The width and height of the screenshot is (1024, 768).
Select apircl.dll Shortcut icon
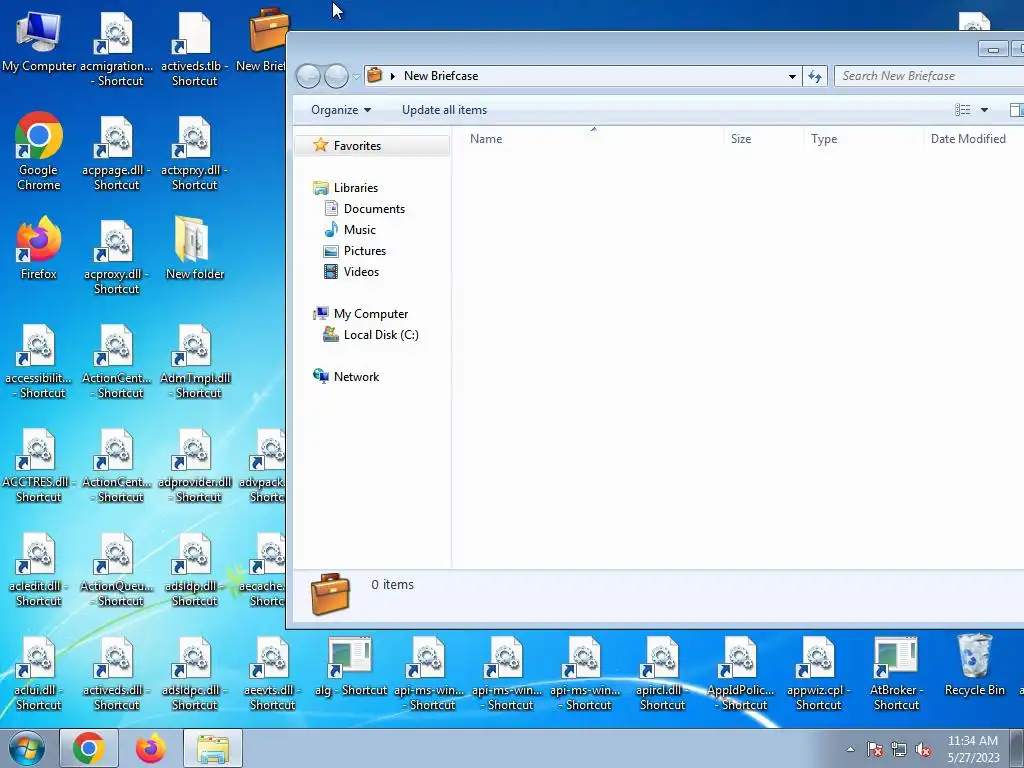tap(662, 673)
